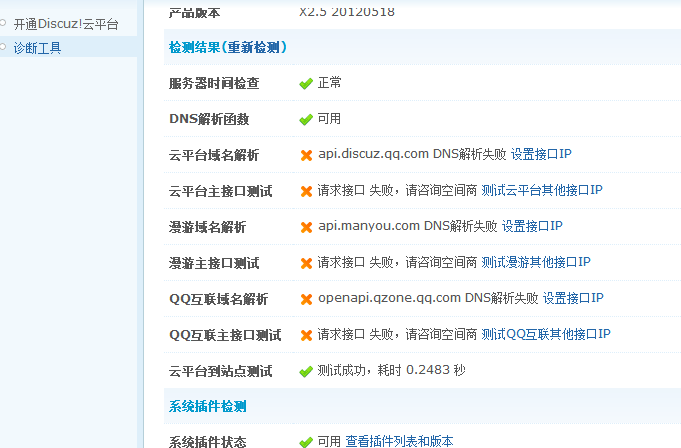The height and width of the screenshot is (448, 681).
Task: Open 测试QQ互联其他接口IP link
Action: [546, 334]
